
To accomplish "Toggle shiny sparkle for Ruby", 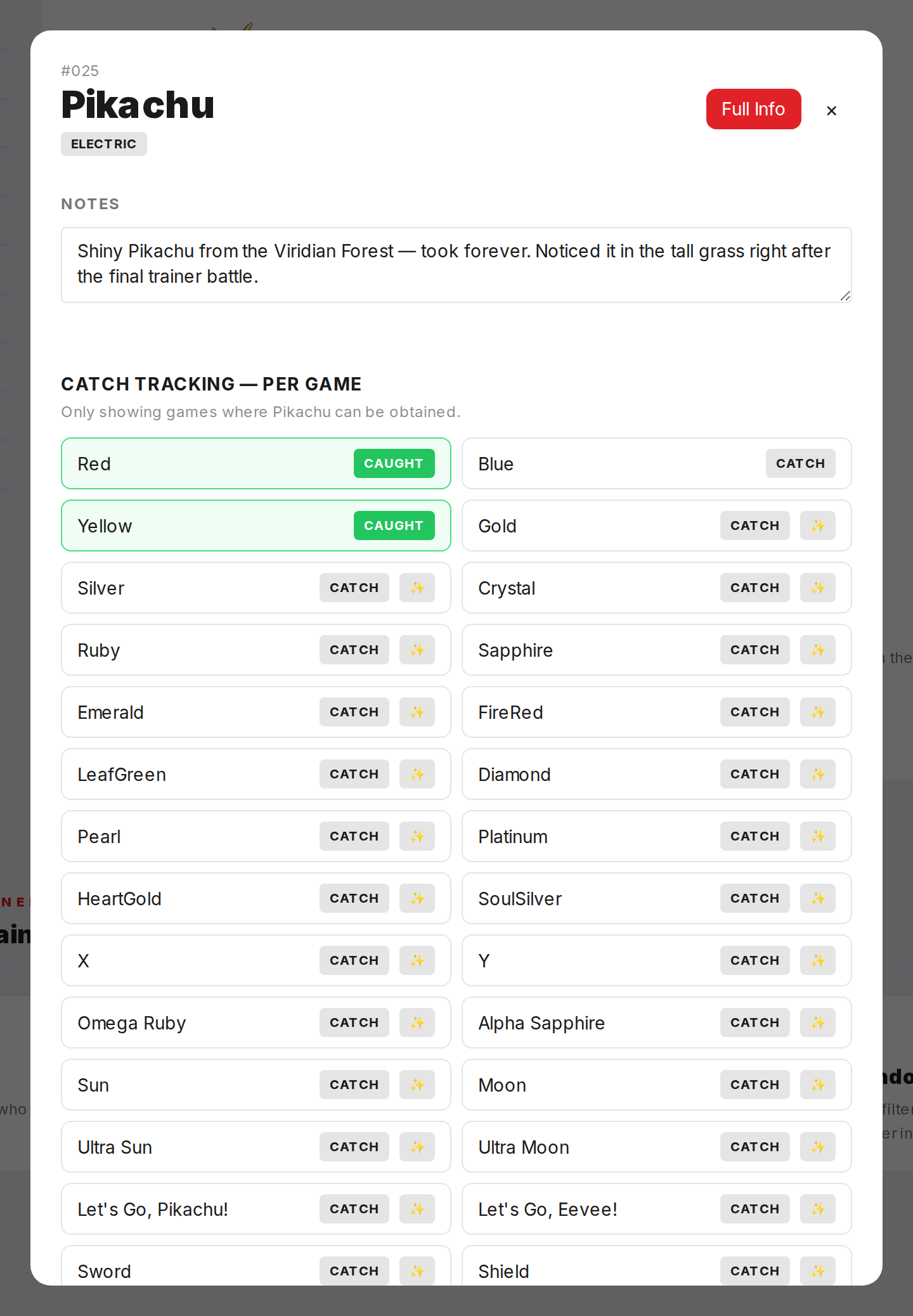I will [x=417, y=650].
